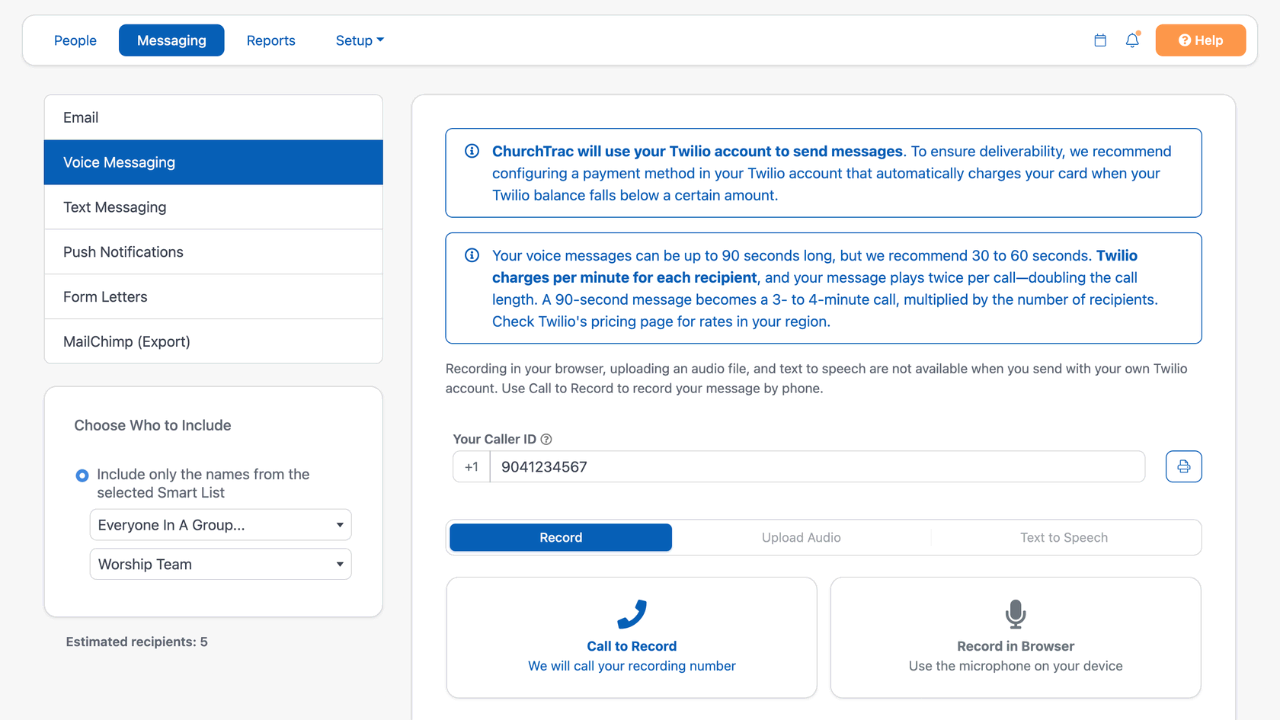Screen dimensions: 1280x720
Task: Click the Your Caller ID label
Action: [494, 439]
